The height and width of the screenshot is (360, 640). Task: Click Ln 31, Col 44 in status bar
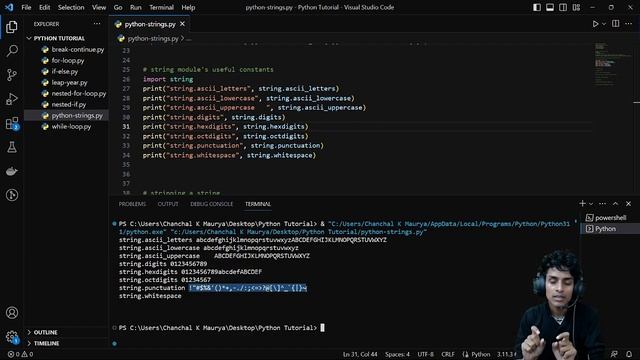(x=360, y=354)
